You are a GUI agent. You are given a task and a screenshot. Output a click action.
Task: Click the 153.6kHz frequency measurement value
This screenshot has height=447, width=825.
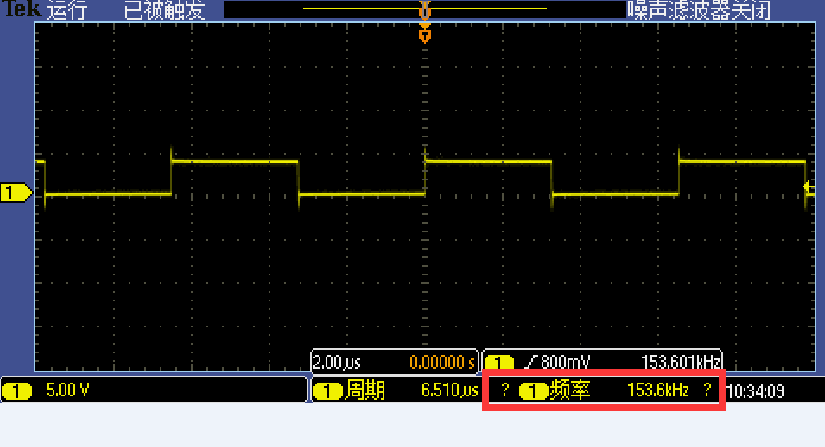657,390
